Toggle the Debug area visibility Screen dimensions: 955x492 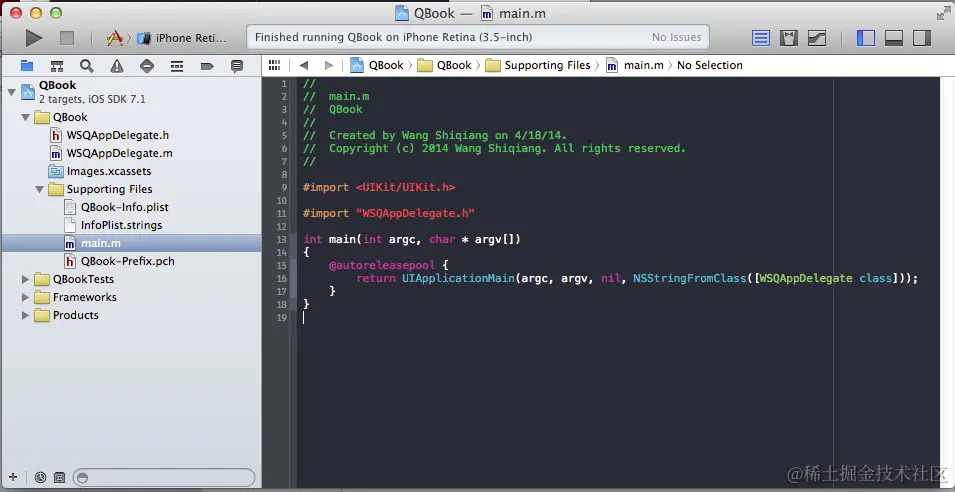point(893,38)
